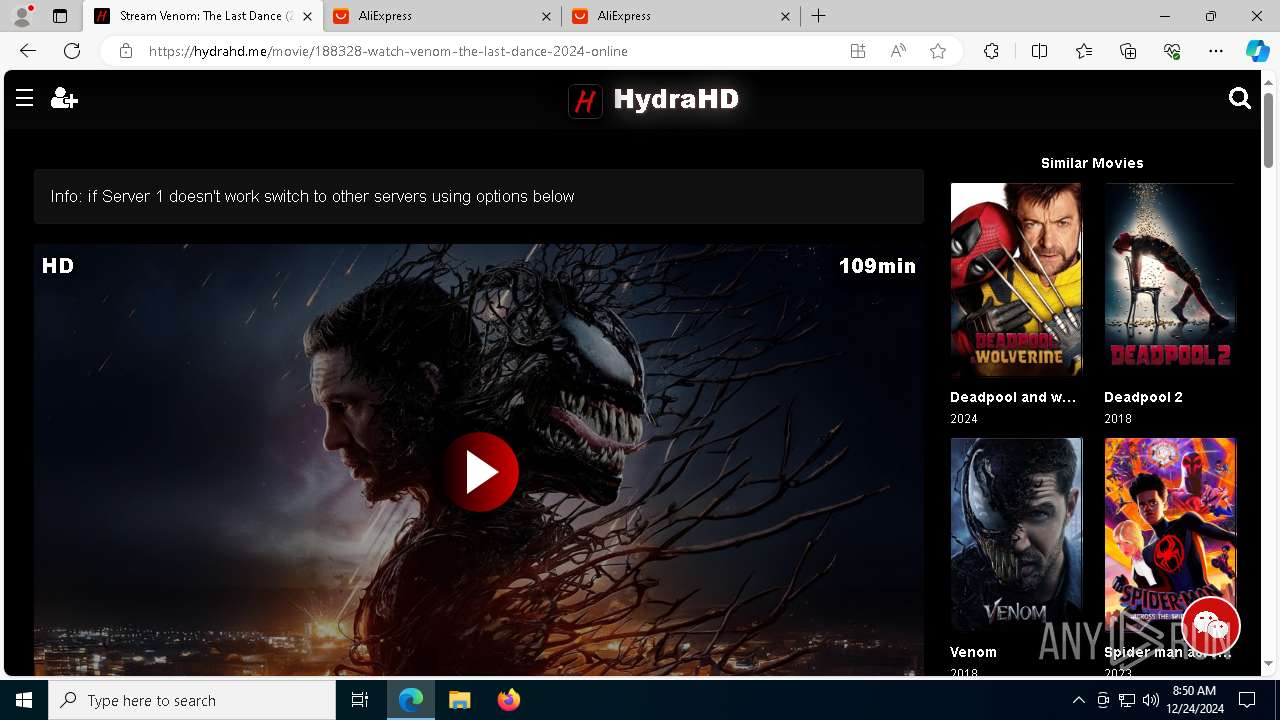Click the Read aloud icon
This screenshot has width=1280, height=720.
point(898,51)
